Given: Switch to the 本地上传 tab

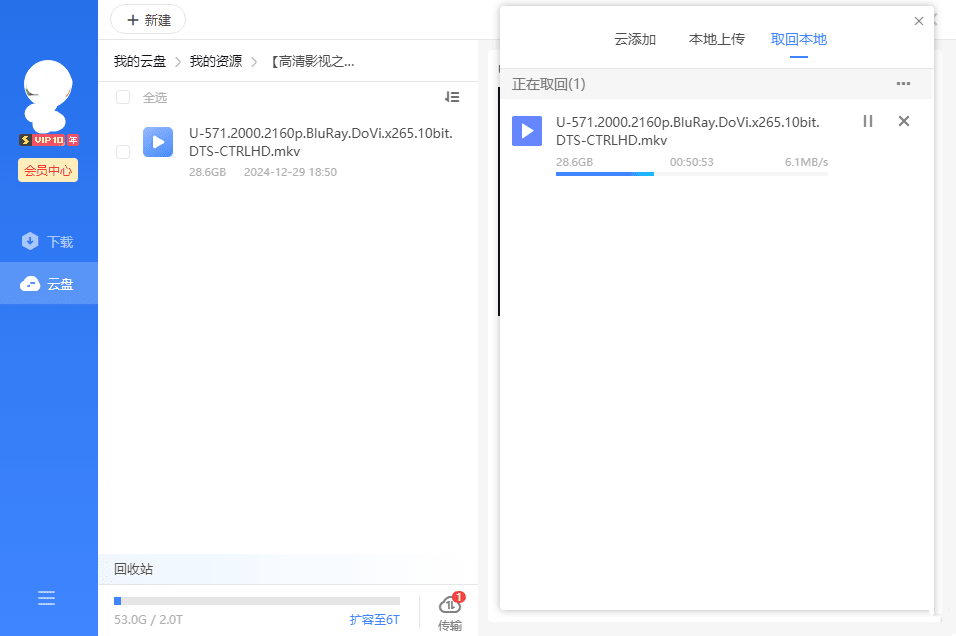Looking at the screenshot, I should (x=716, y=40).
